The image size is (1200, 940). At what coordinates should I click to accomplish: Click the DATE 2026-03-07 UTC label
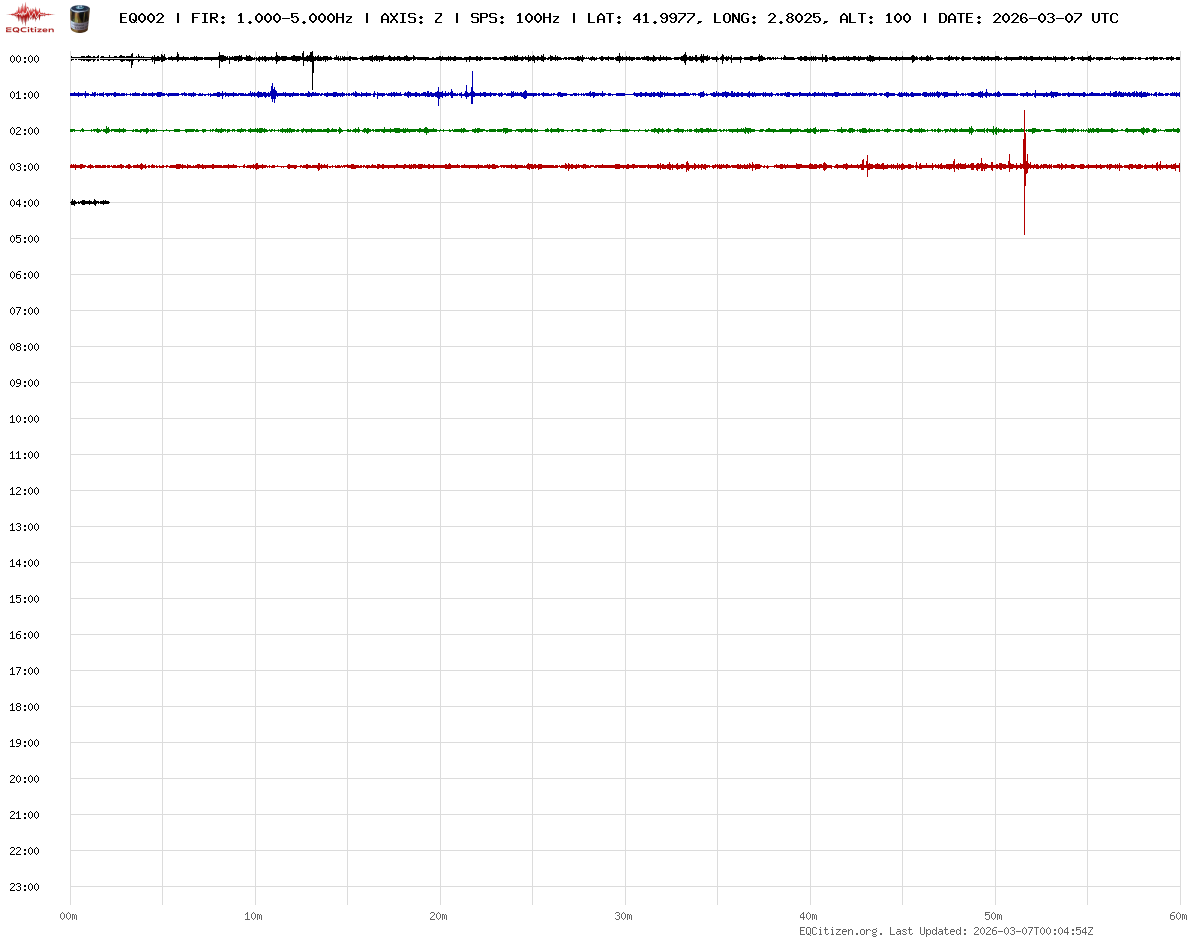coord(1028,18)
